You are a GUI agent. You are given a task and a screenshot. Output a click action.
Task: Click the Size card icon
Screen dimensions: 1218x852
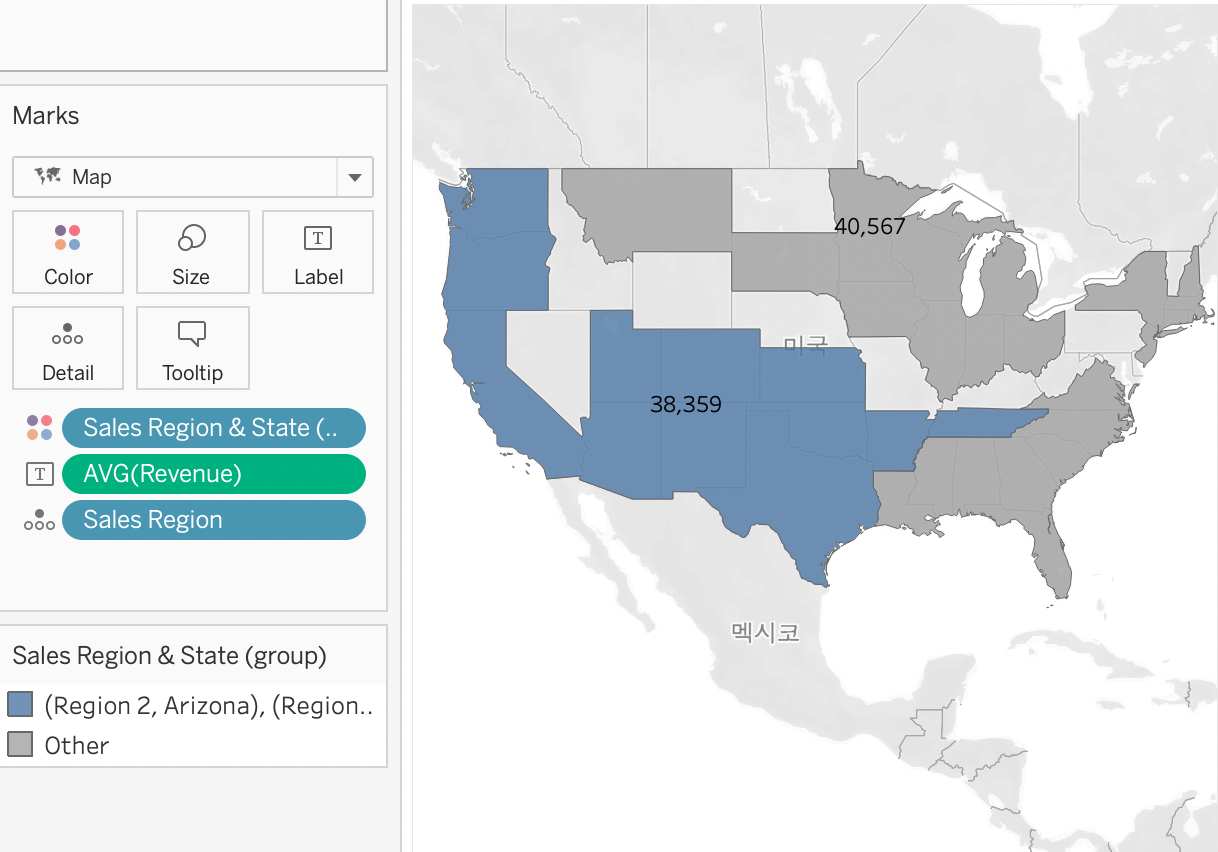point(191,238)
